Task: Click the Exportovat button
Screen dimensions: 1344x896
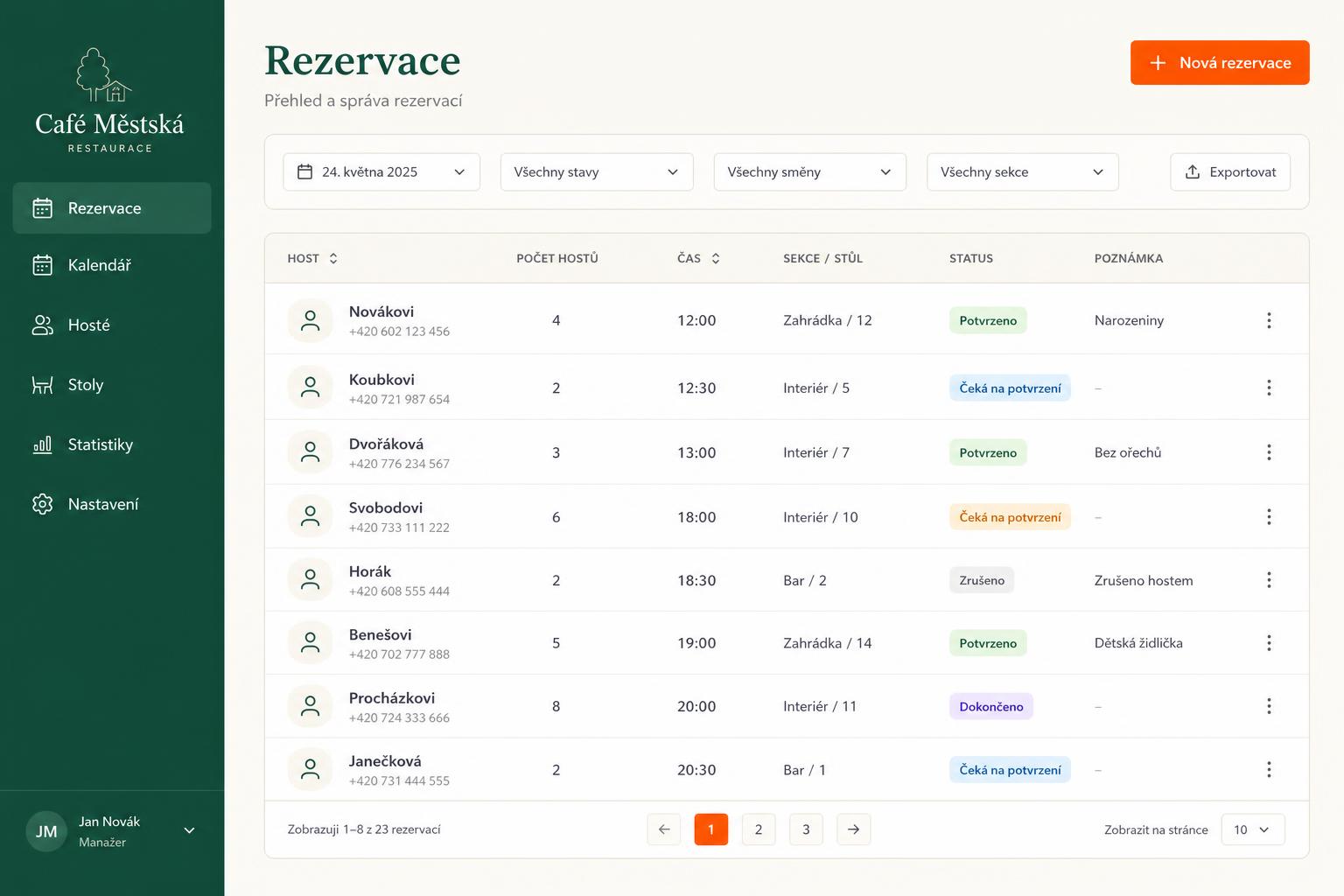Action: [x=1230, y=172]
